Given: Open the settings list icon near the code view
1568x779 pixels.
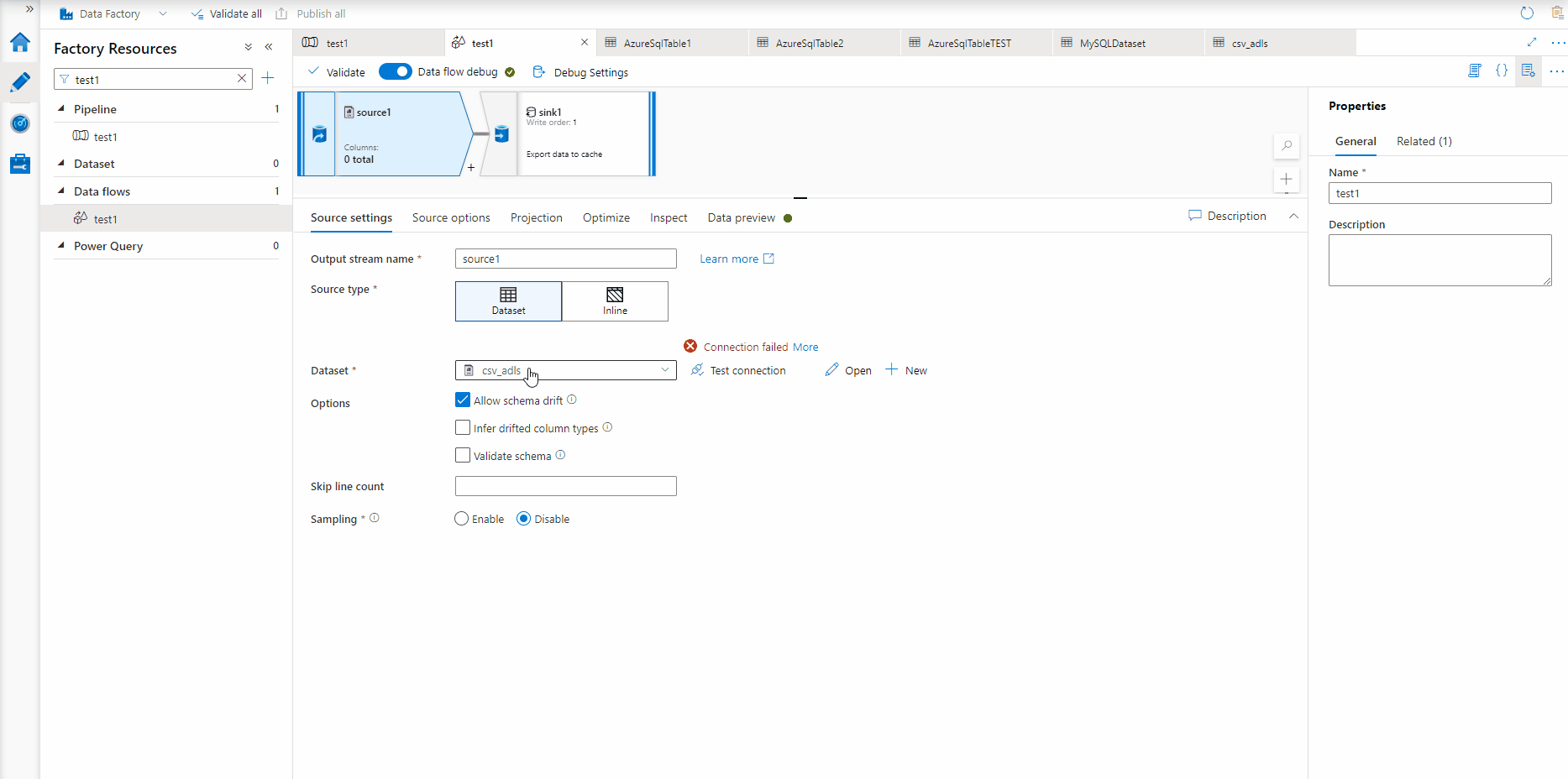Looking at the screenshot, I should tap(1529, 71).
